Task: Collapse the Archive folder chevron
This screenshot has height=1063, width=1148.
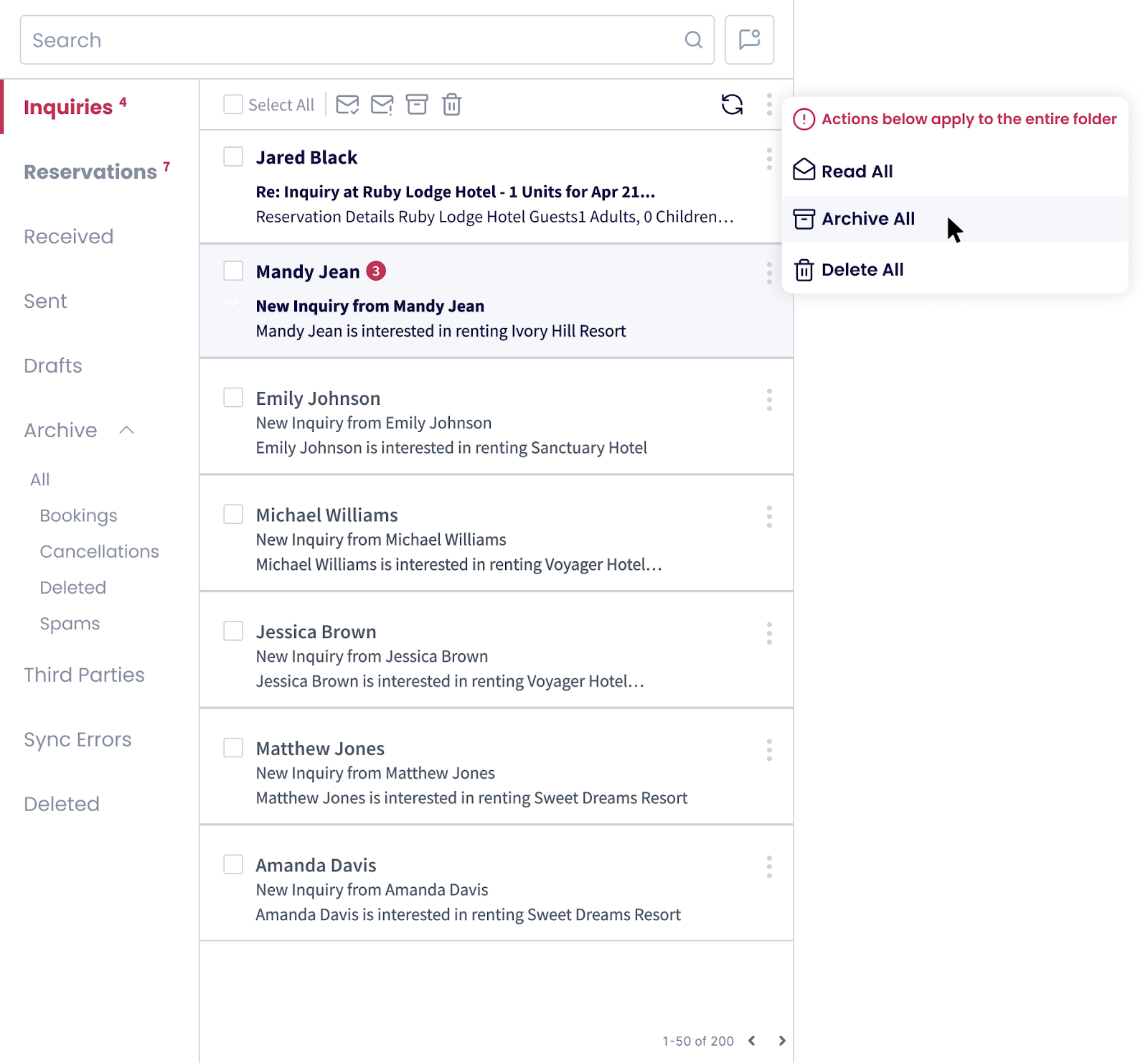Action: pos(127,430)
